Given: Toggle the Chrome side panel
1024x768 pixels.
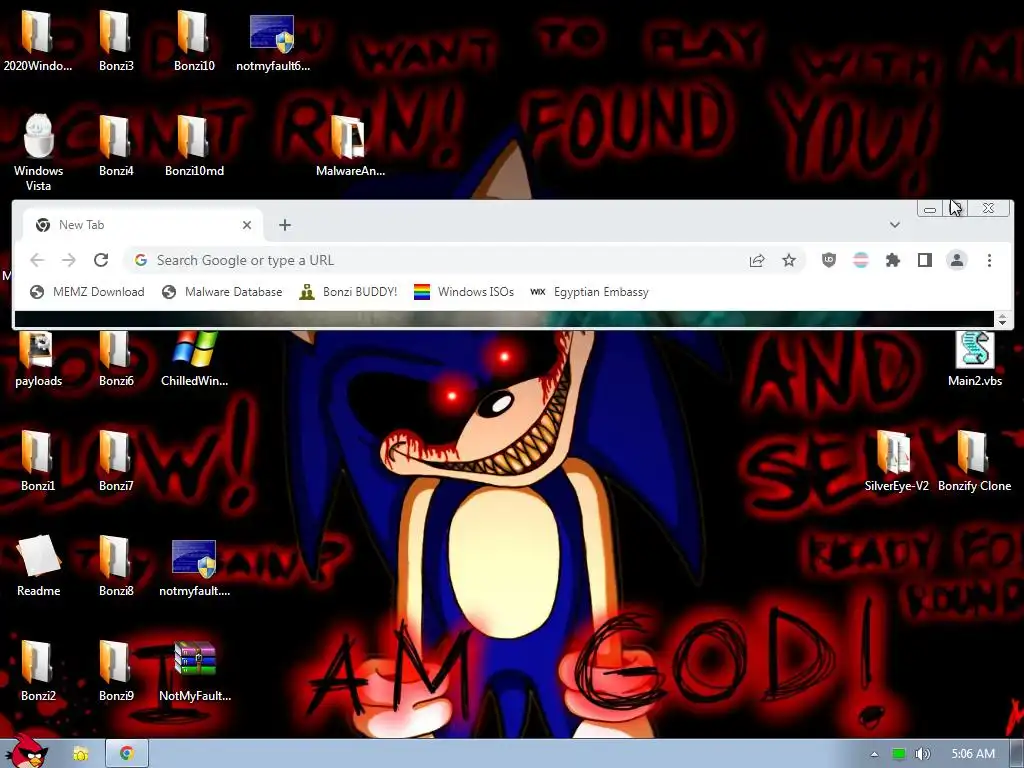Looking at the screenshot, I should click(925, 260).
